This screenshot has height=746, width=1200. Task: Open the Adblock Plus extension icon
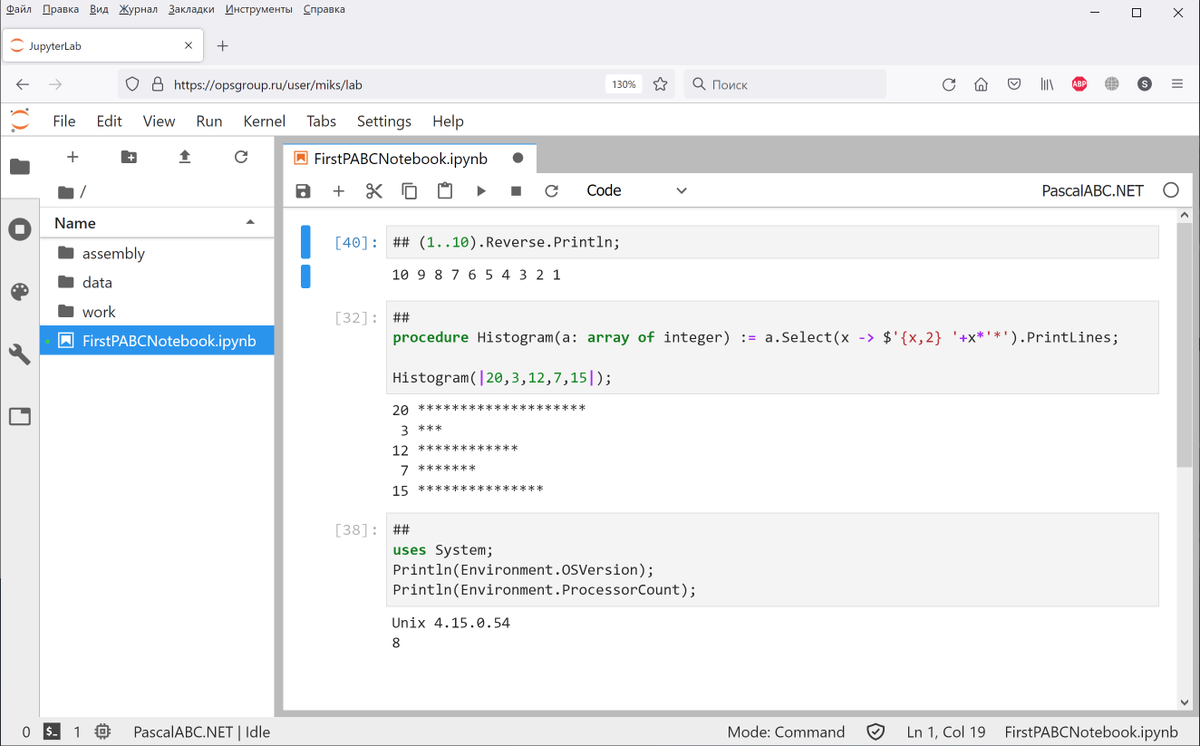pyautogui.click(x=1080, y=85)
